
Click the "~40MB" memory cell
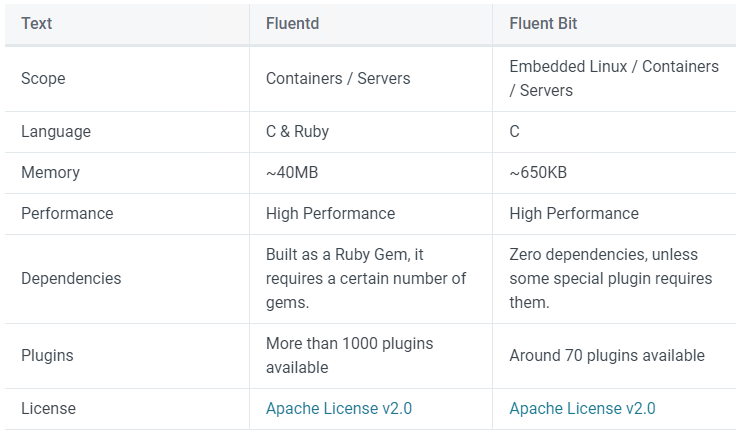pyautogui.click(x=292, y=172)
